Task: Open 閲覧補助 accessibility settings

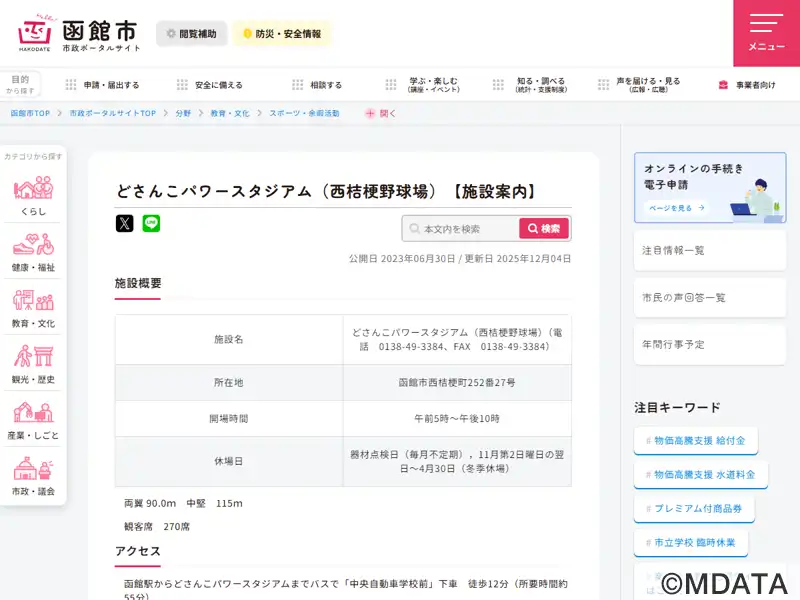Action: tap(190, 34)
